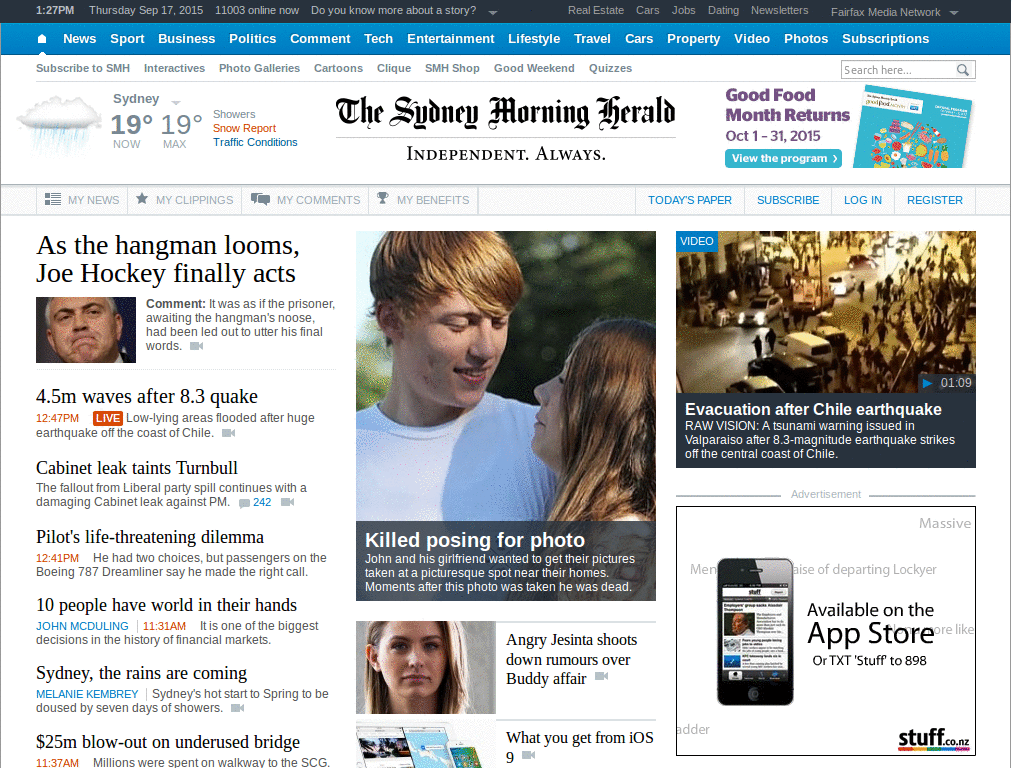Open the Photos section

click(806, 39)
